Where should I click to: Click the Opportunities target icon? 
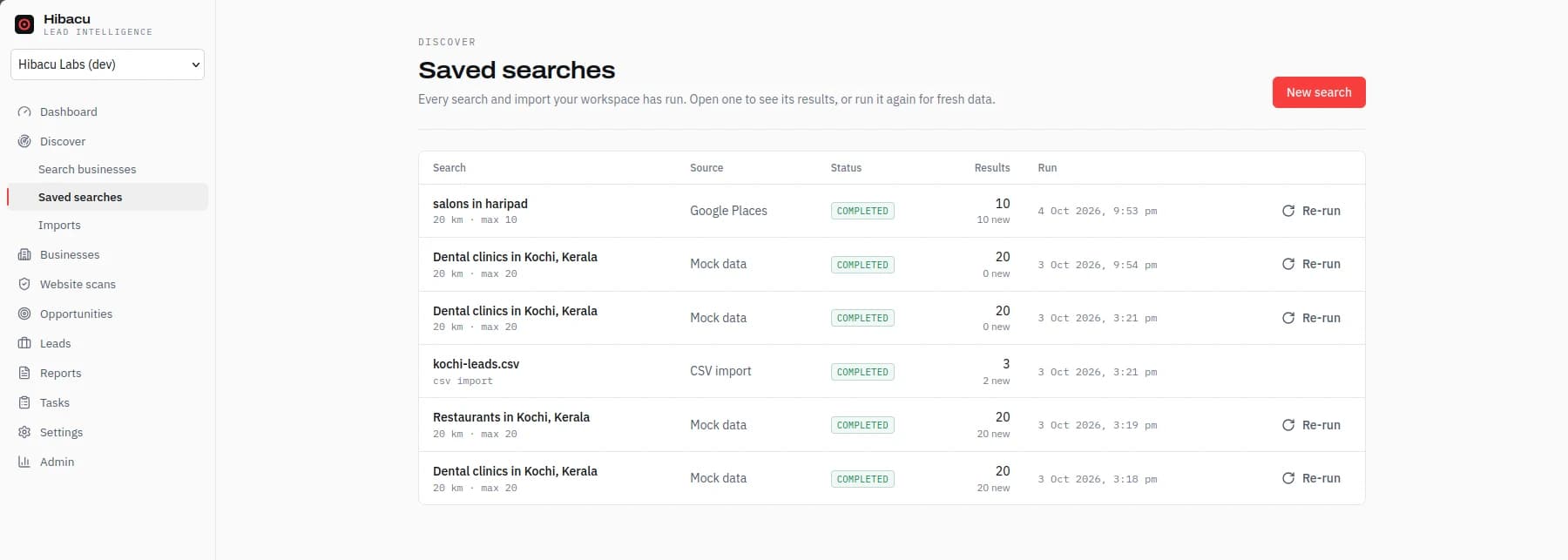(24, 314)
